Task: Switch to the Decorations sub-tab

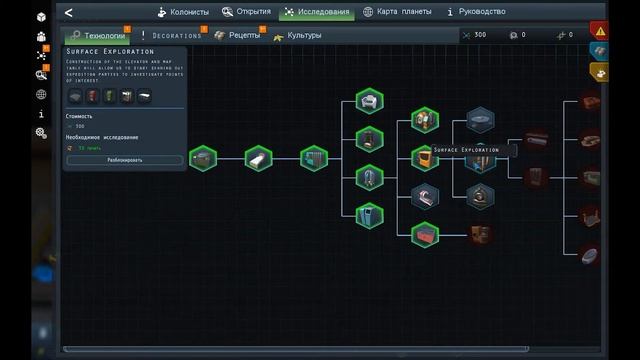Action: (172, 36)
